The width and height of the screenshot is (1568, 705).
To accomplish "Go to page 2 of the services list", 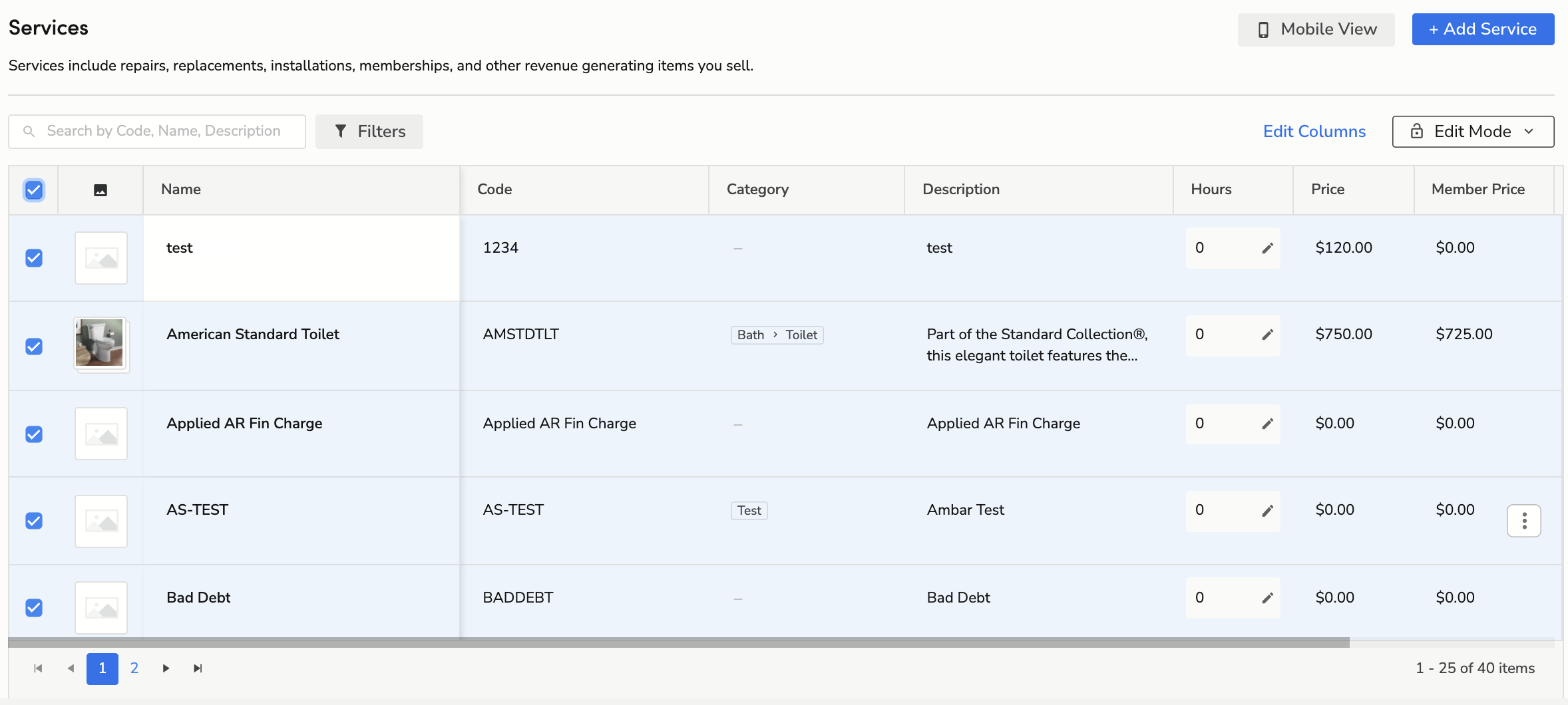I will pos(134,668).
